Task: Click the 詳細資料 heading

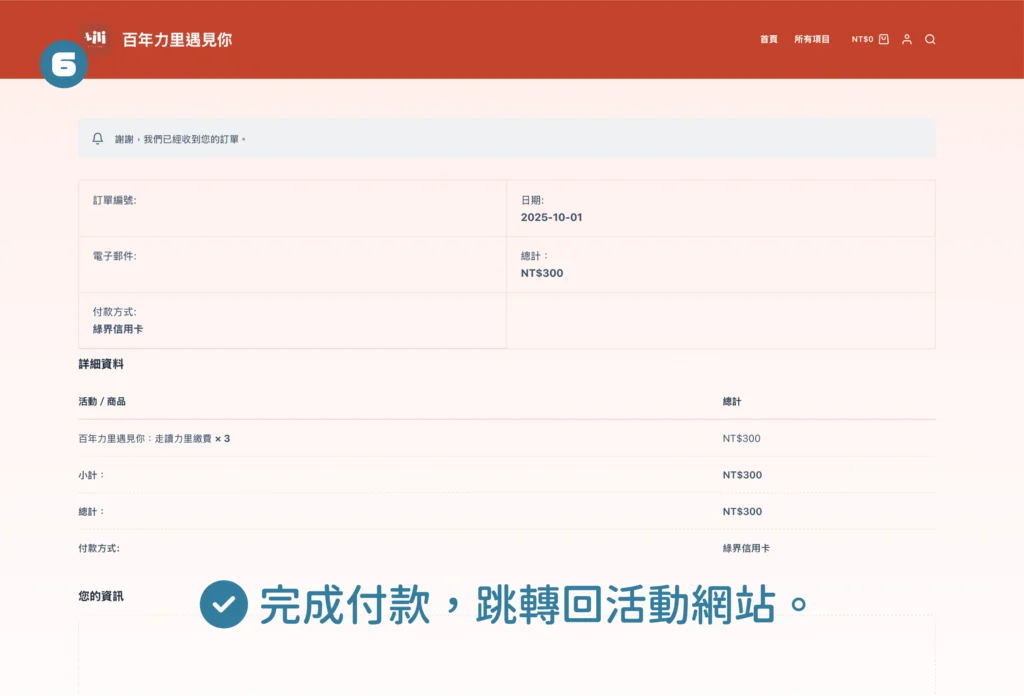Action: coord(101,364)
